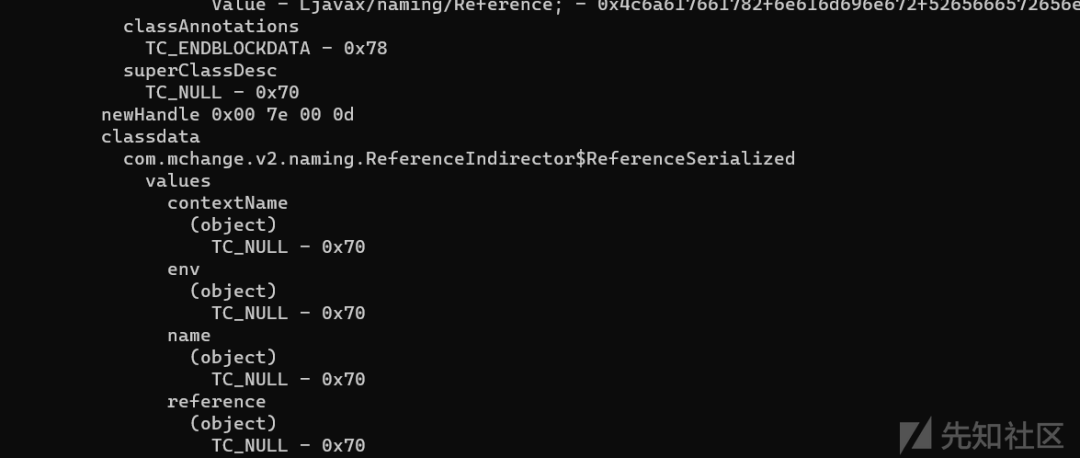Select the reference field
Viewport: 1080px width, 458px height.
tap(216, 402)
